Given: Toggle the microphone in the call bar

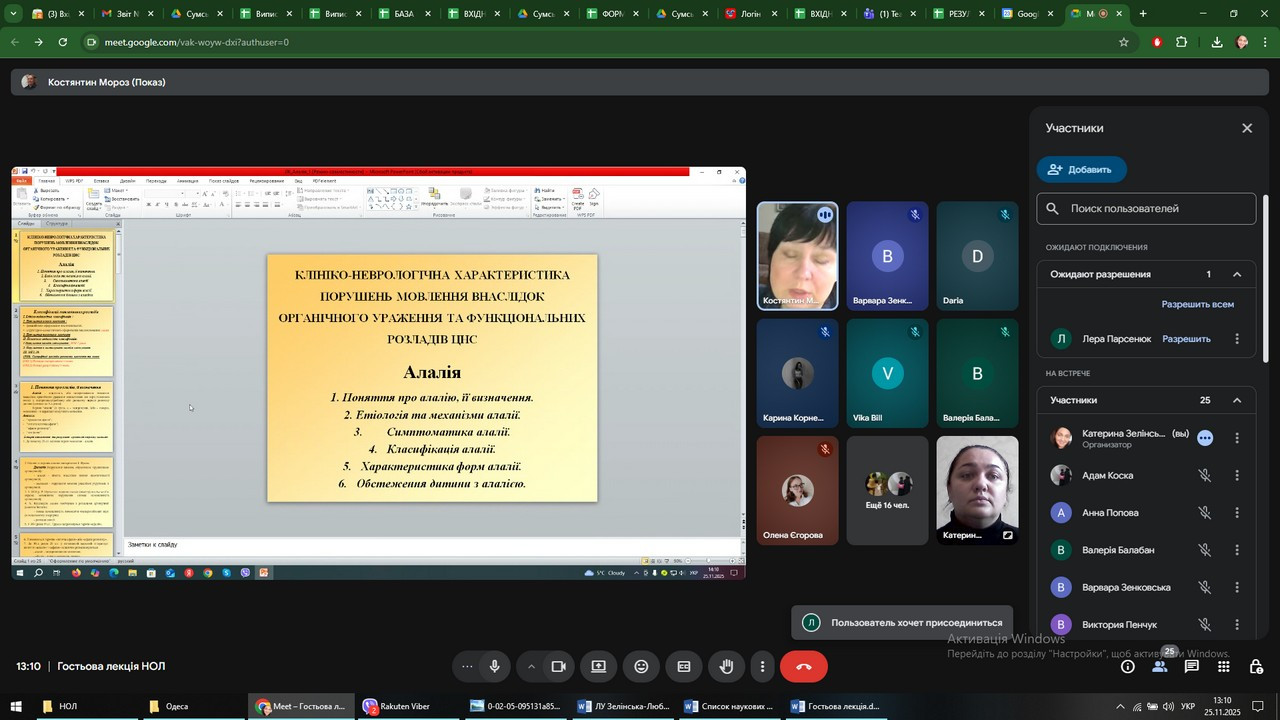Looking at the screenshot, I should 494,667.
